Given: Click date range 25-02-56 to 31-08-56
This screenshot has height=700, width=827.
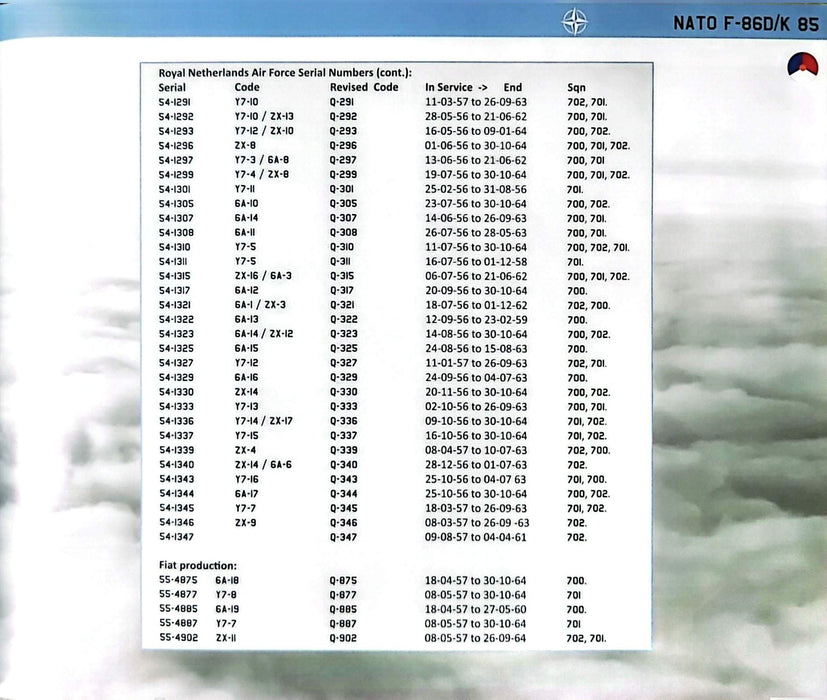Looking at the screenshot, I should [476, 189].
